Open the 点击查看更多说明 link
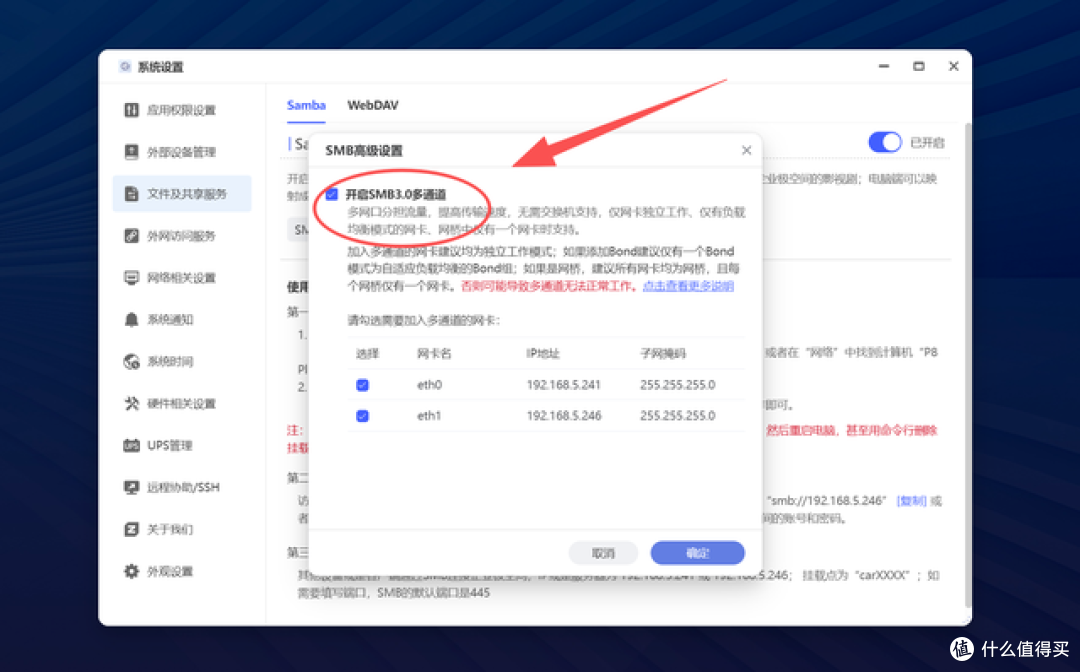This screenshot has height=672, width=1080. (688, 286)
